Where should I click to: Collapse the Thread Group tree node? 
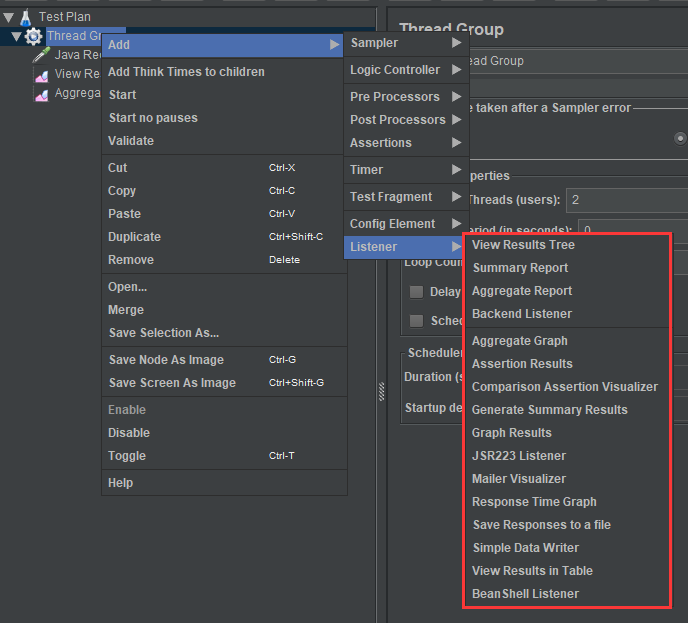coord(16,36)
